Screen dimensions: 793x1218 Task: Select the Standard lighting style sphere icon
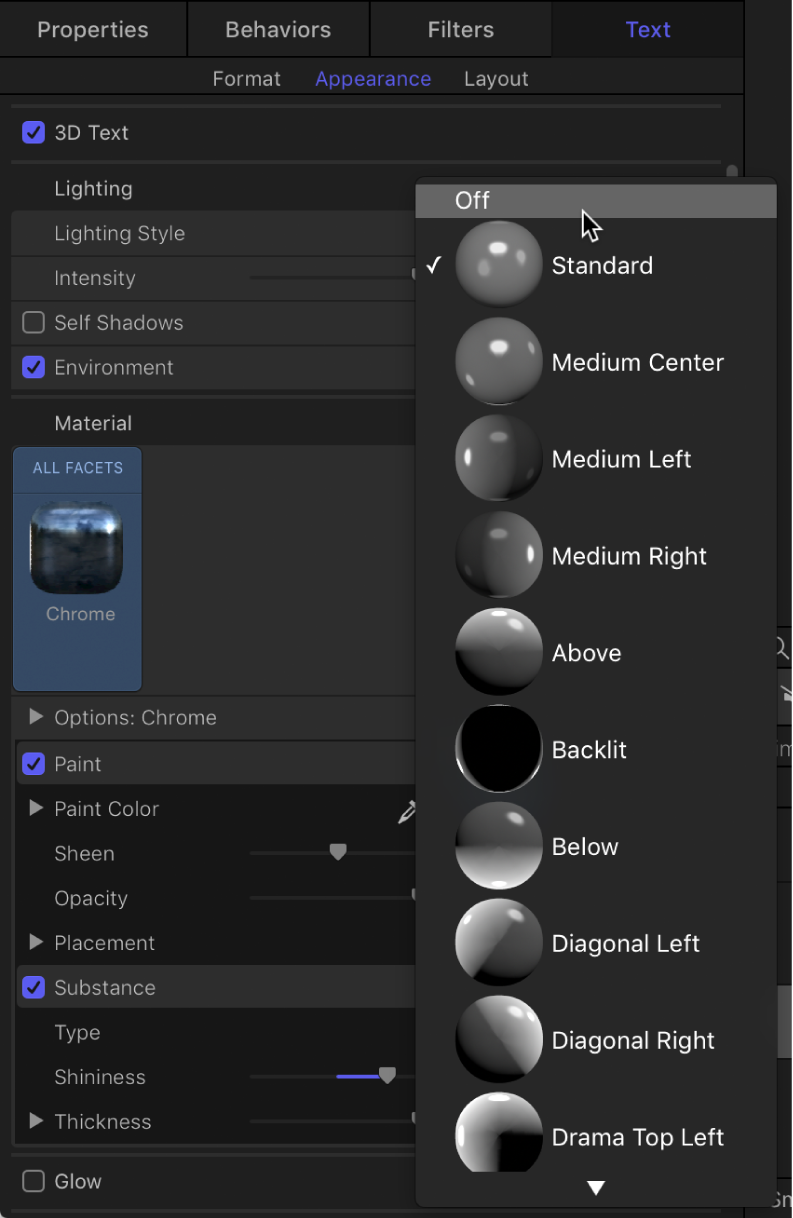tap(498, 264)
